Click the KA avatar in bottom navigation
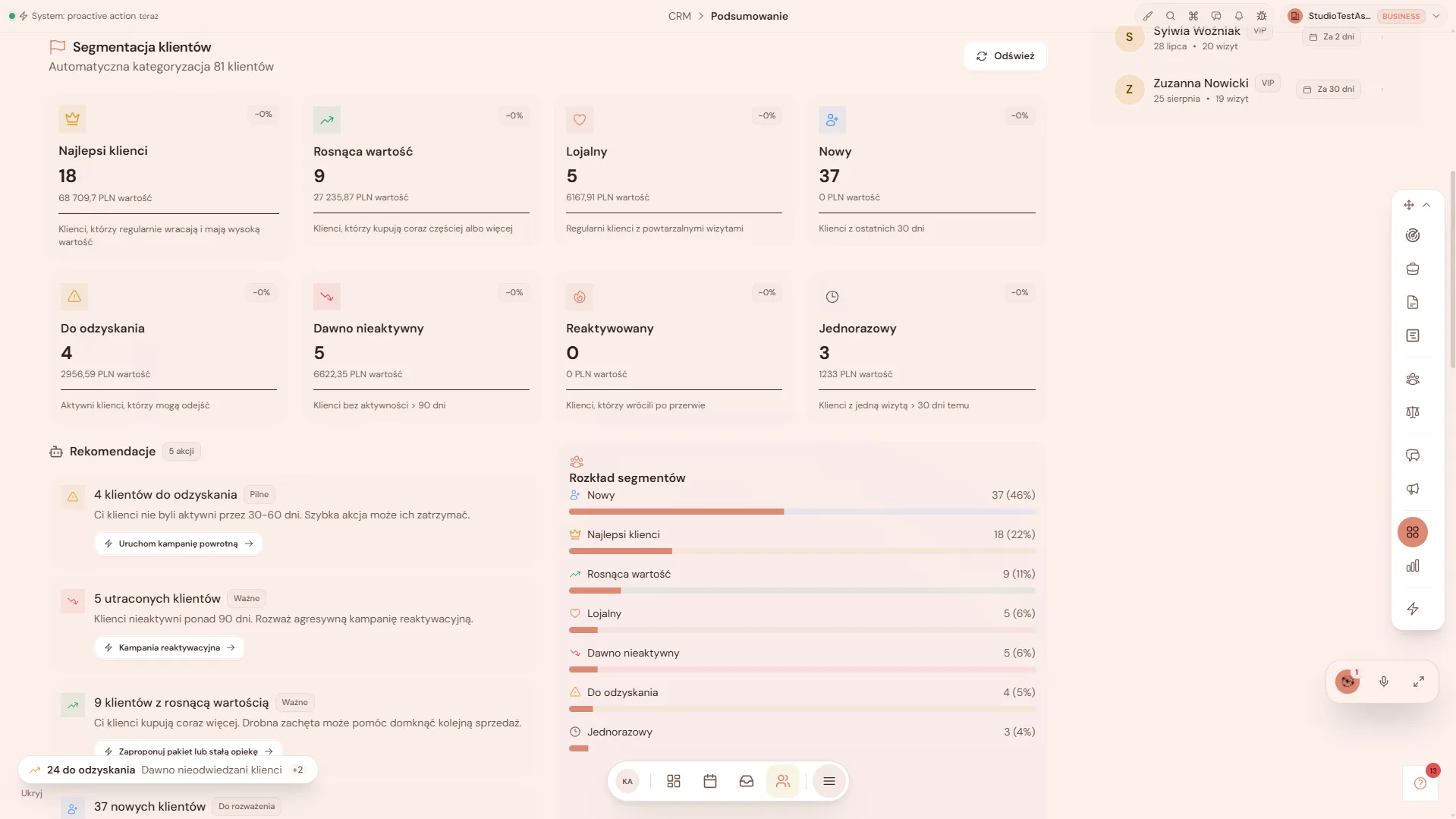The image size is (1456, 819). tap(627, 781)
